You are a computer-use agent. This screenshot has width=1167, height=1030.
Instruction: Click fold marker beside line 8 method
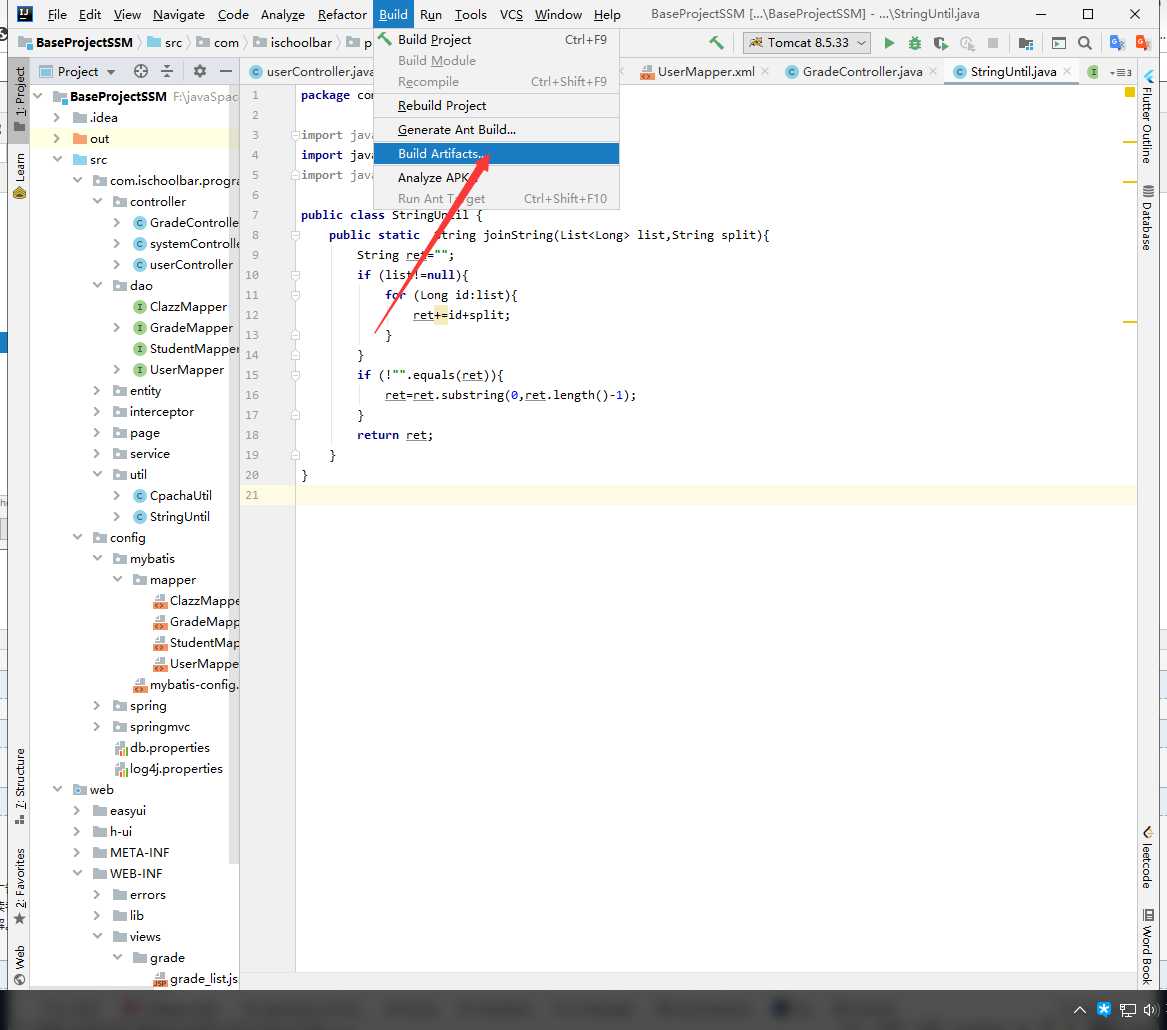295,235
